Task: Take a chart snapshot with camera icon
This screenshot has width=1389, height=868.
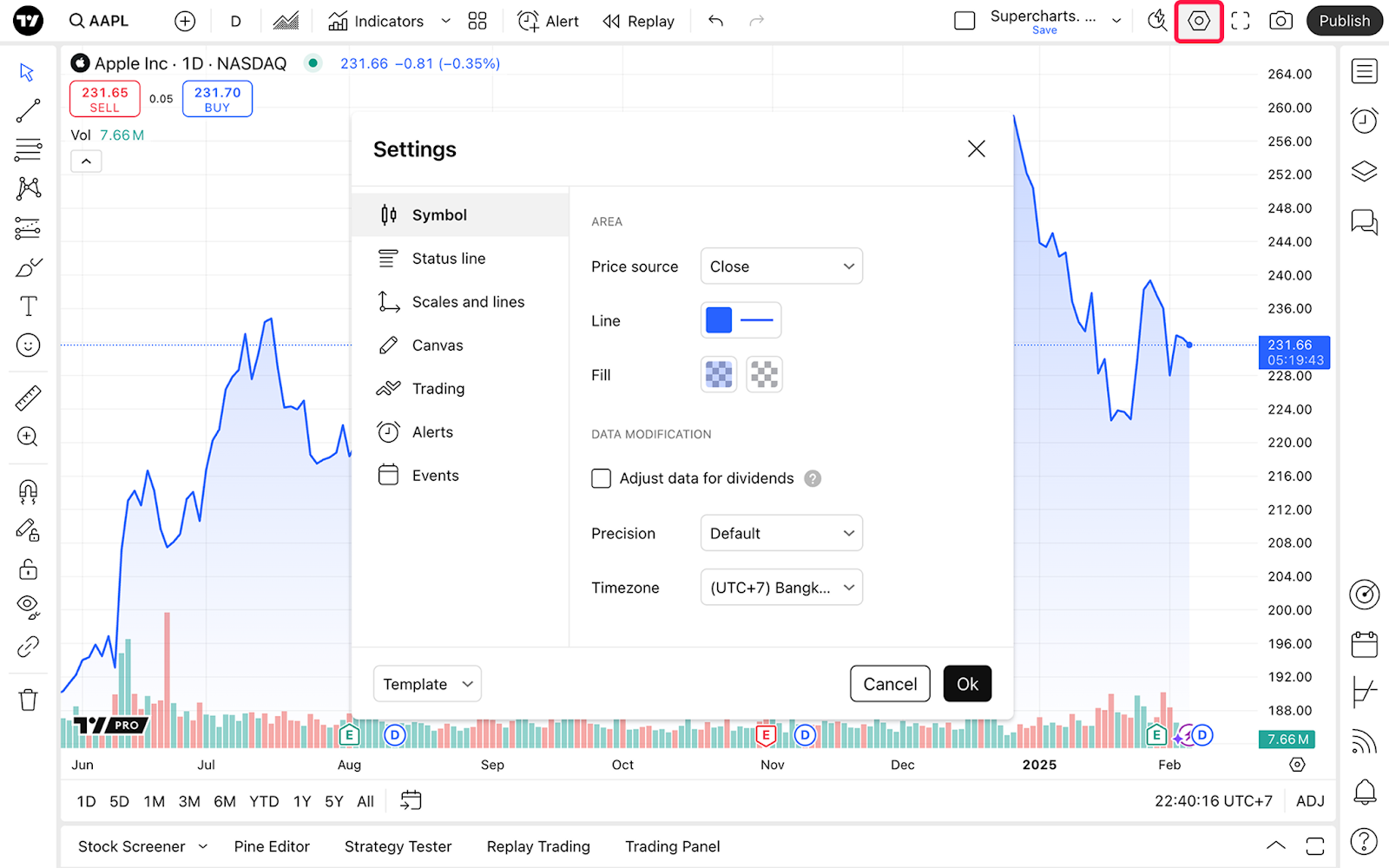Action: pyautogui.click(x=1280, y=21)
